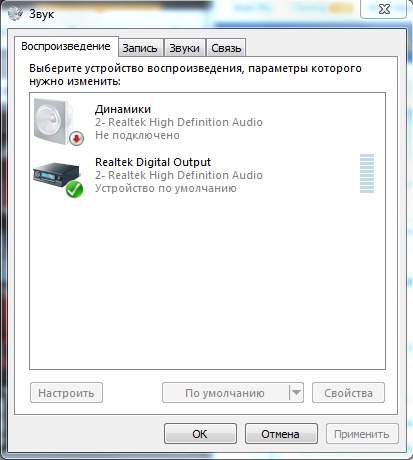The image size is (413, 460).
Task: Click the red not-connected arrow badge
Action: pos(76,138)
